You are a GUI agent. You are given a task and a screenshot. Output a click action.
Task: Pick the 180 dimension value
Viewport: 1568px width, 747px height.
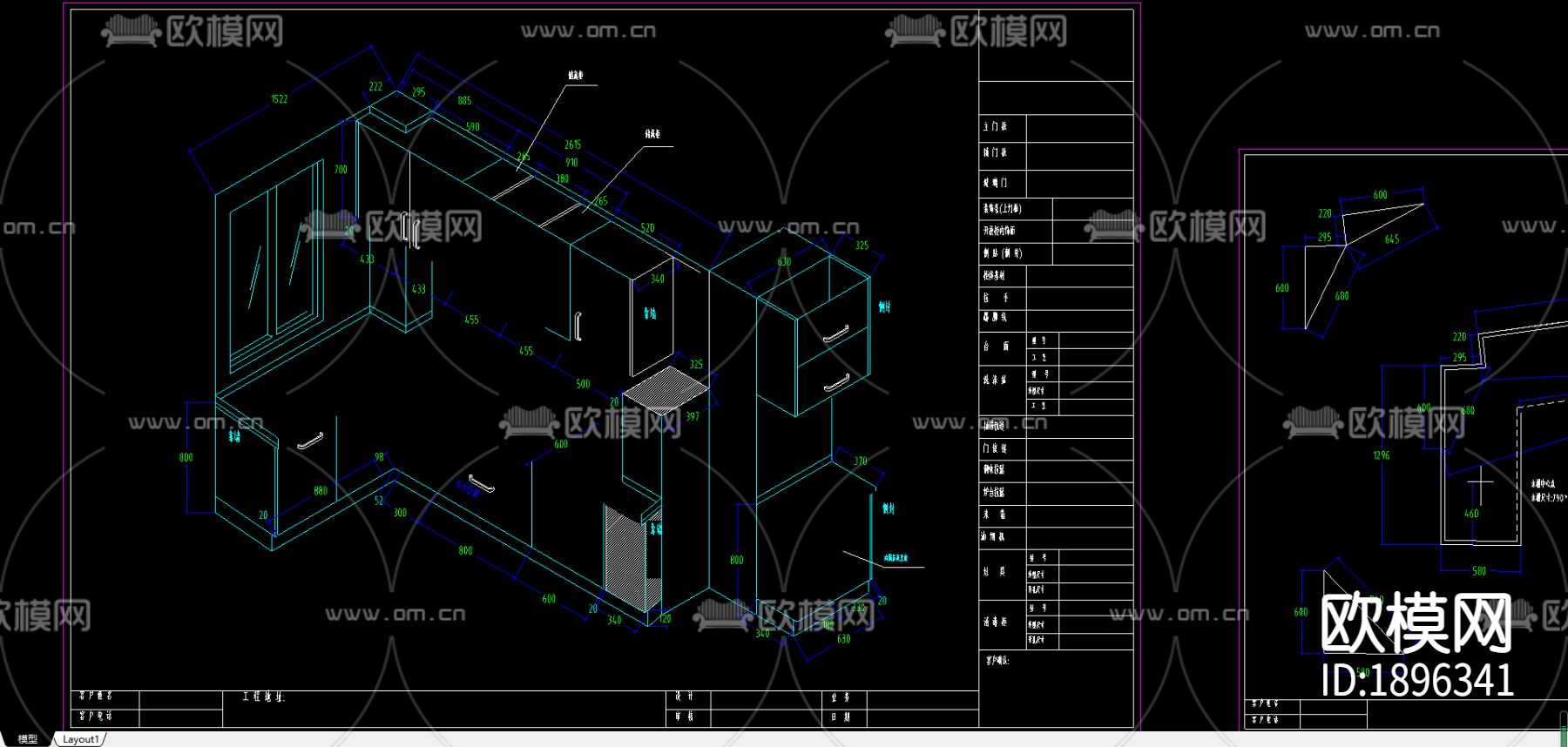tap(562, 179)
